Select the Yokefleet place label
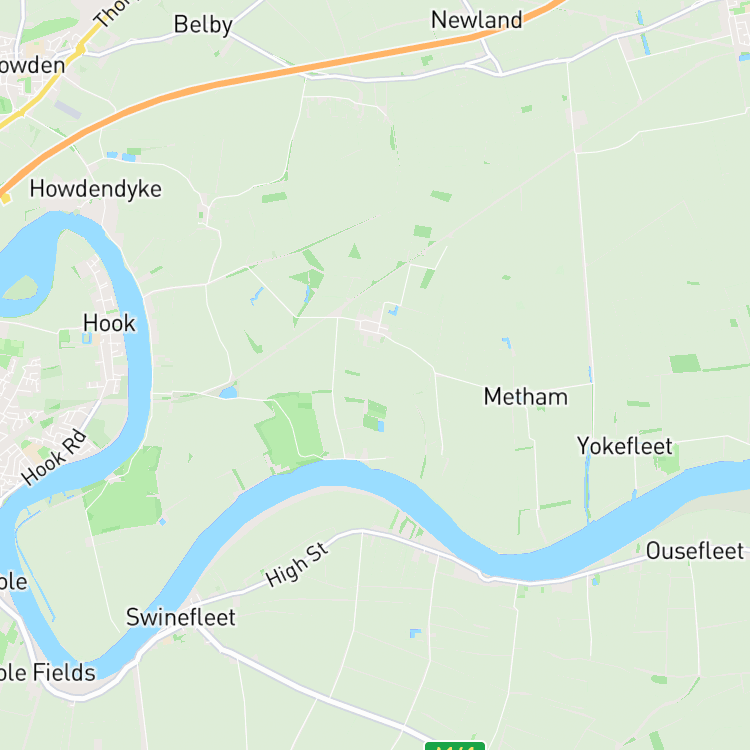Screen dimensions: 750x750 click(x=625, y=446)
